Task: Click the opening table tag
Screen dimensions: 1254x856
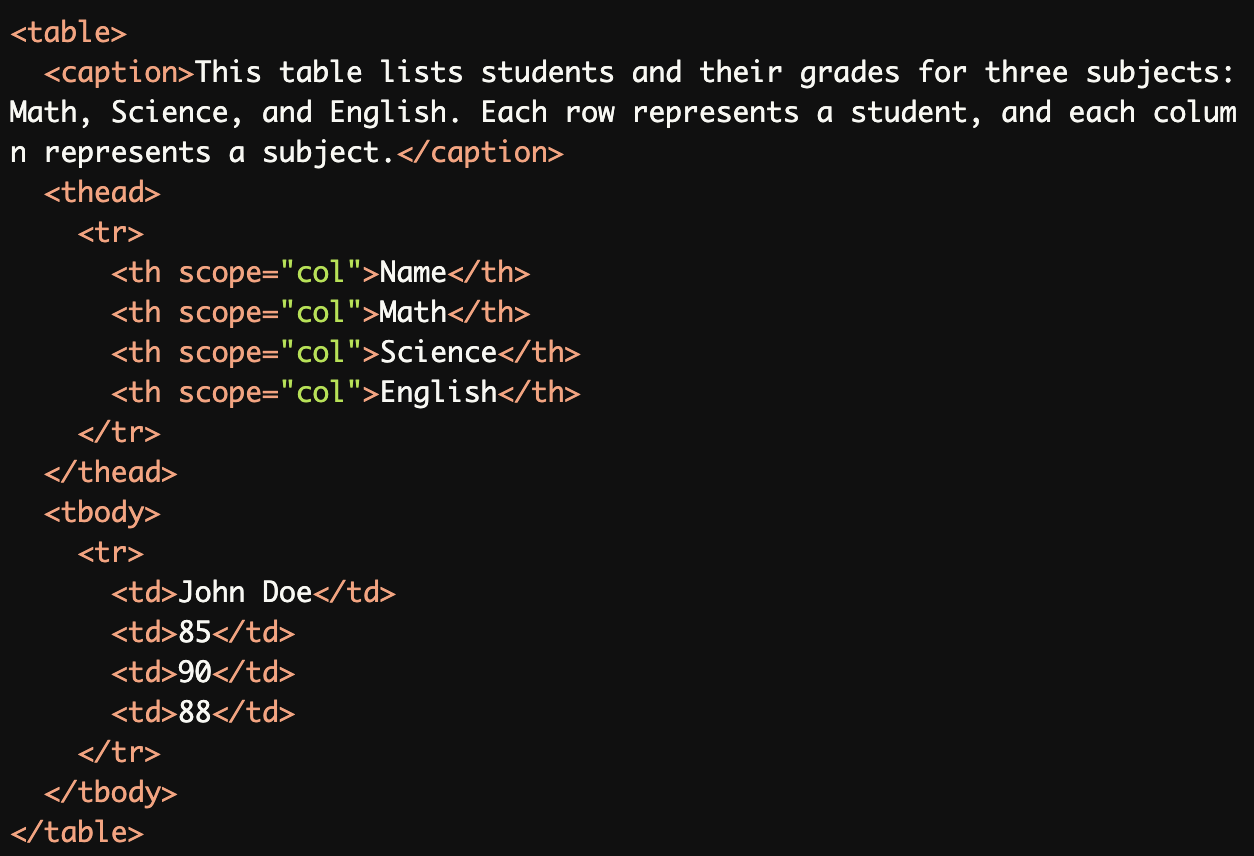Action: tap(68, 33)
